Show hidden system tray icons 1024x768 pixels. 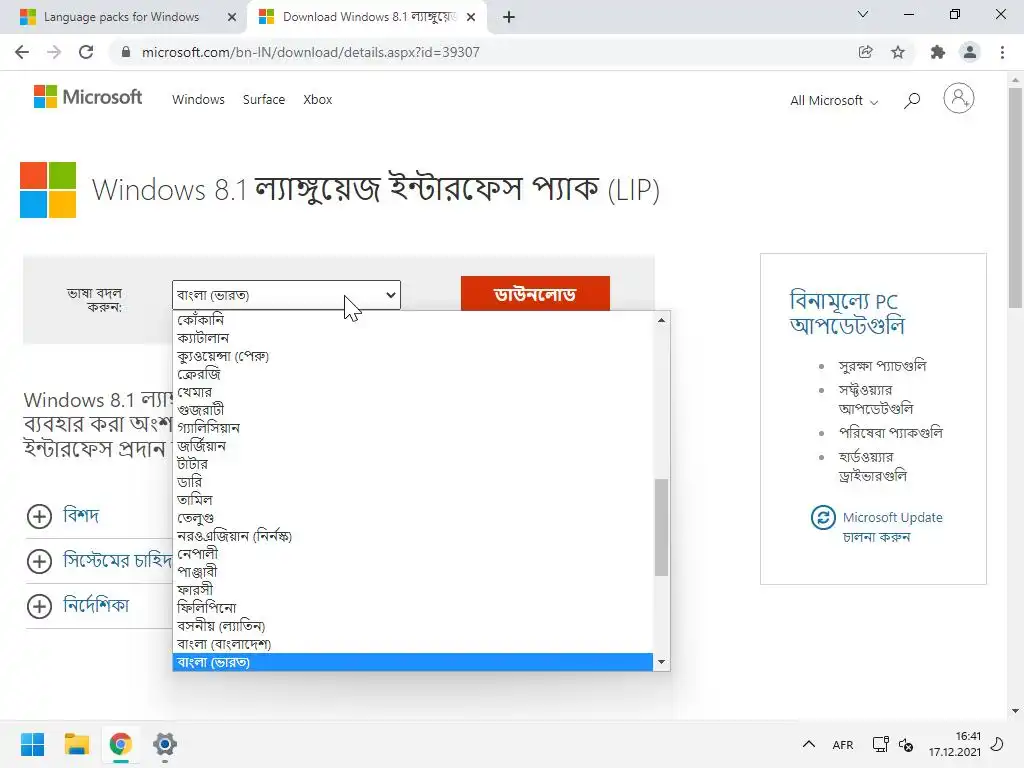808,744
